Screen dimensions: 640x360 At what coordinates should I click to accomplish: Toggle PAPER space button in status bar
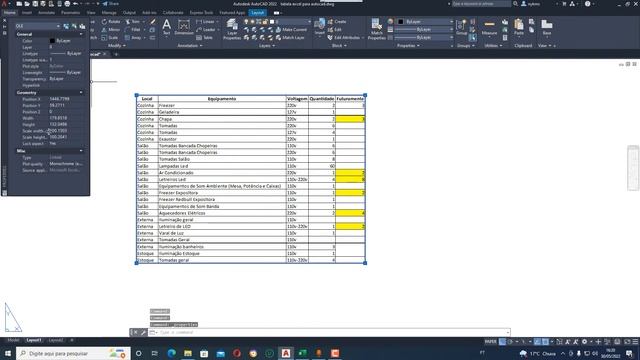click(491, 342)
